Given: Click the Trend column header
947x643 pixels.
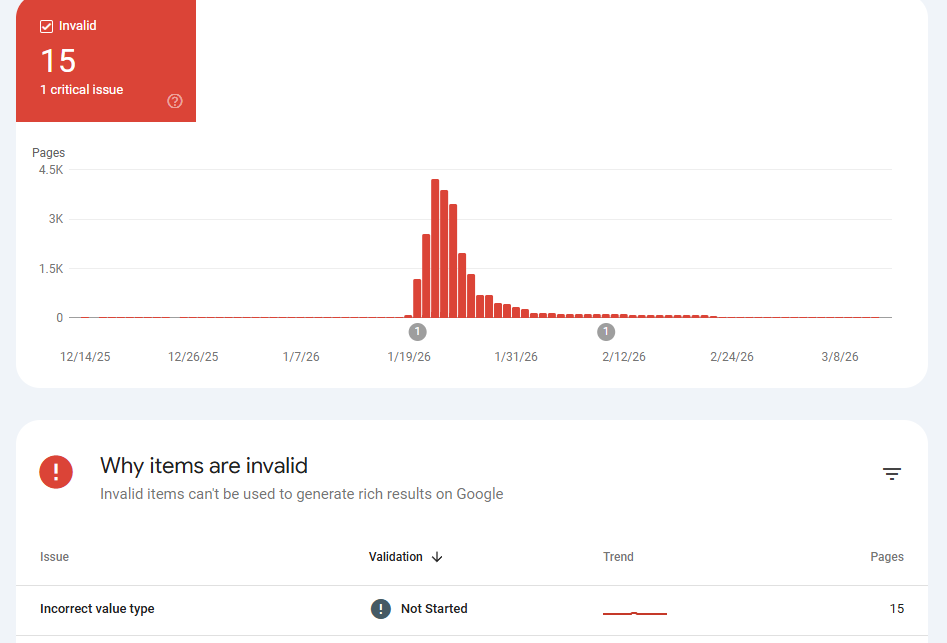Looking at the screenshot, I should click(618, 557).
